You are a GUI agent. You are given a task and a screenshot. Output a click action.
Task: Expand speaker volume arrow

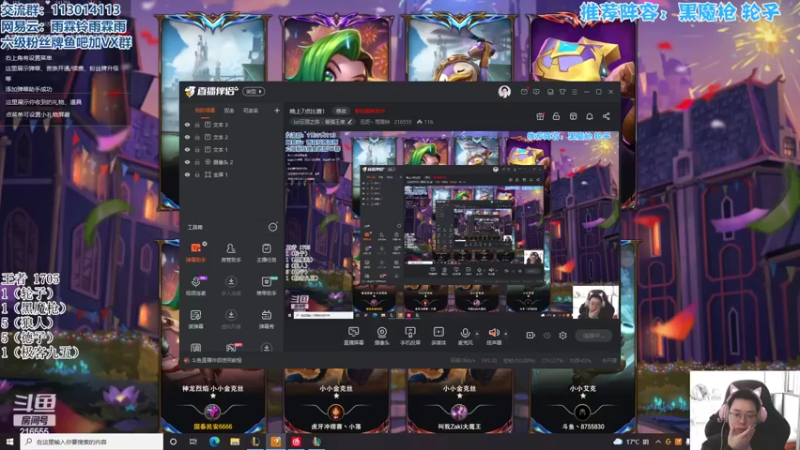pyautogui.click(x=506, y=334)
